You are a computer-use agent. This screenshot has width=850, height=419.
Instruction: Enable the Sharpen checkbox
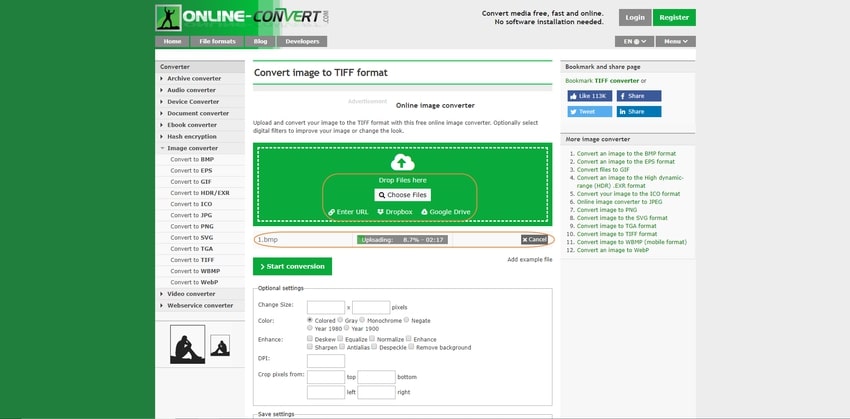point(310,347)
